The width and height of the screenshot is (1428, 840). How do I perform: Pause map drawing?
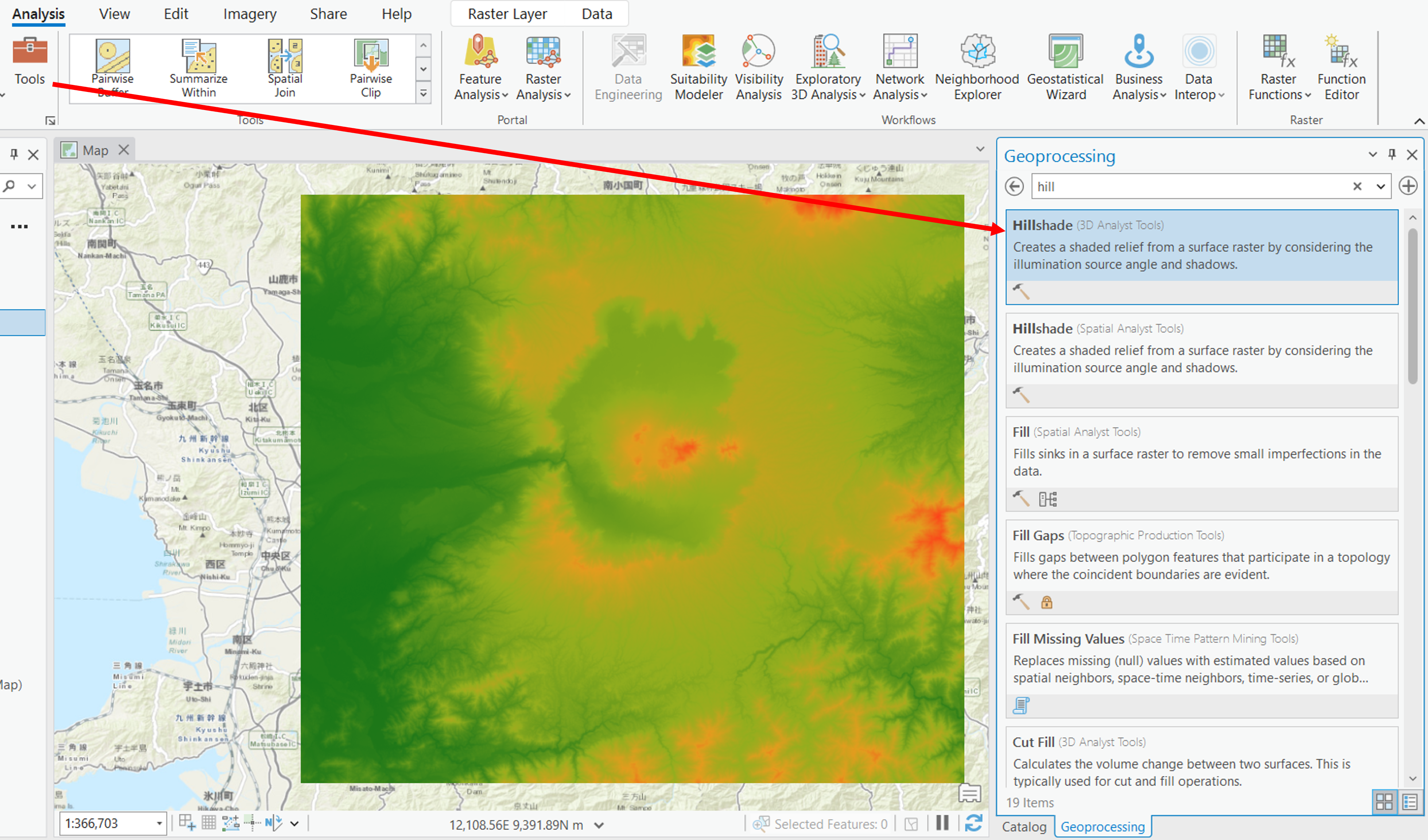pyautogui.click(x=942, y=823)
